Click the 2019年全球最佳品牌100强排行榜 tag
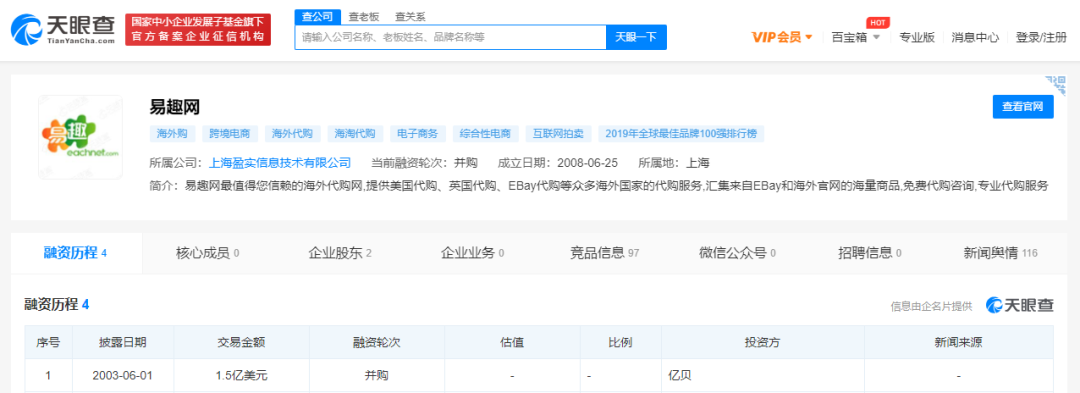The image size is (1080, 393). 681,134
